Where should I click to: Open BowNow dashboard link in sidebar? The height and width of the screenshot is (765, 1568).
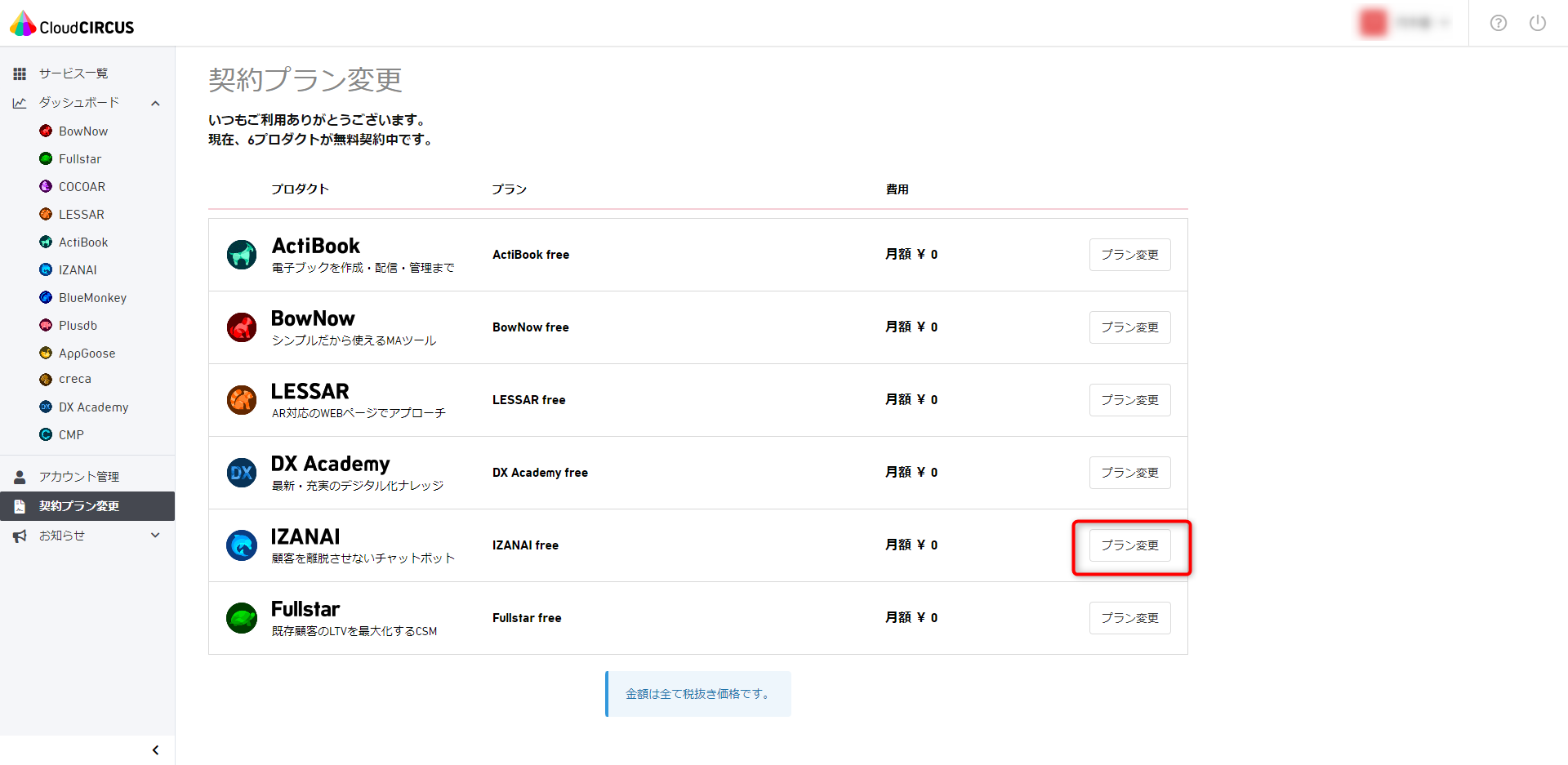tap(83, 131)
